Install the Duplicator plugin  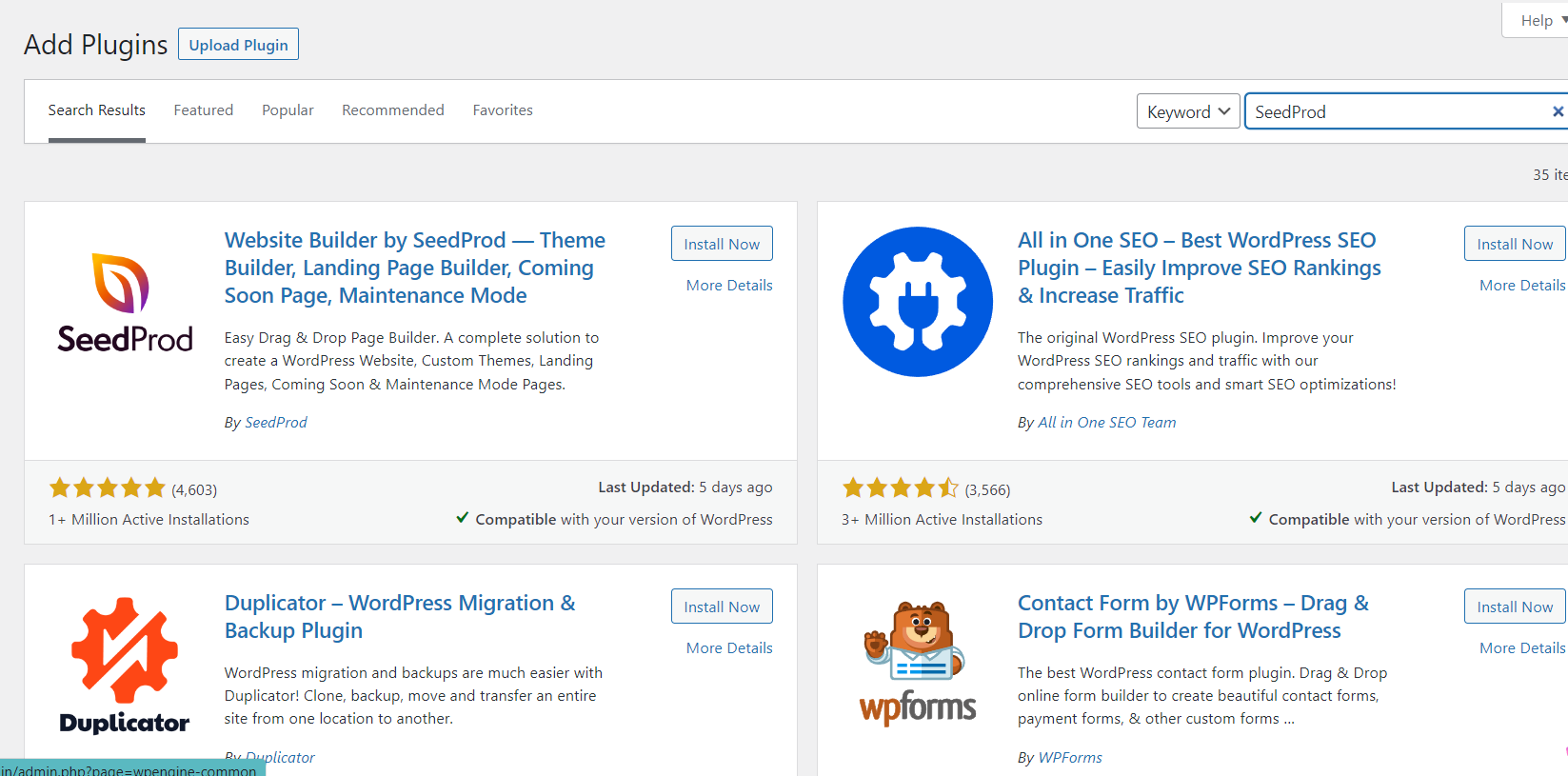point(722,607)
